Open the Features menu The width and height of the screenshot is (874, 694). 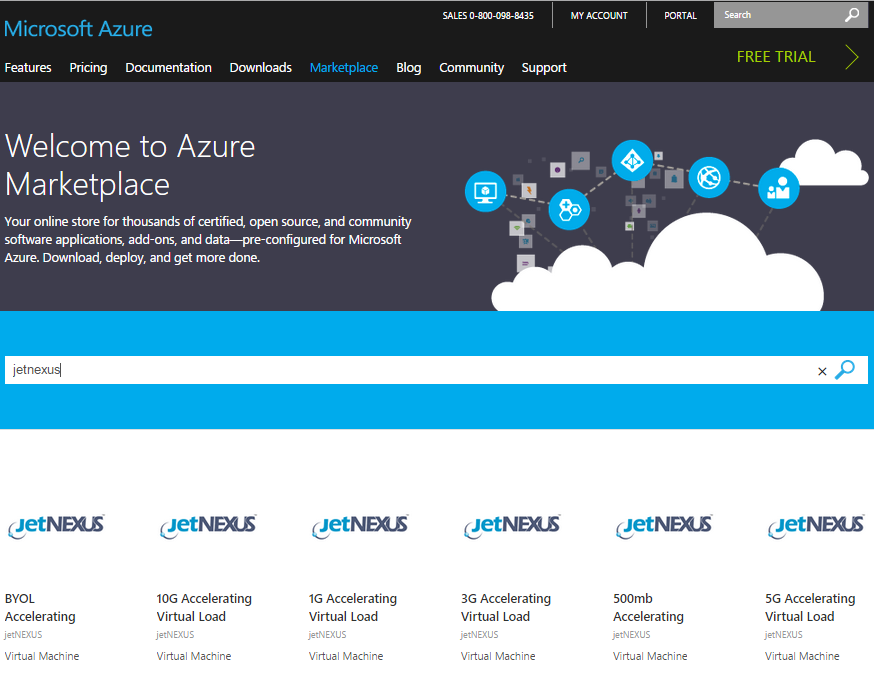[x=28, y=67]
